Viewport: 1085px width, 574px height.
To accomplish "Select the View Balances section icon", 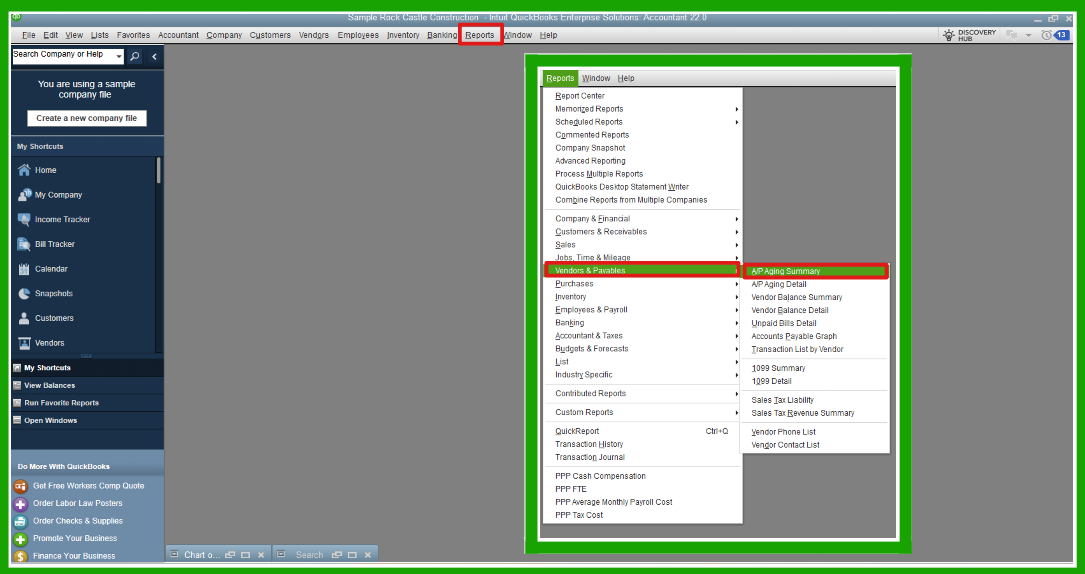I will (17, 385).
